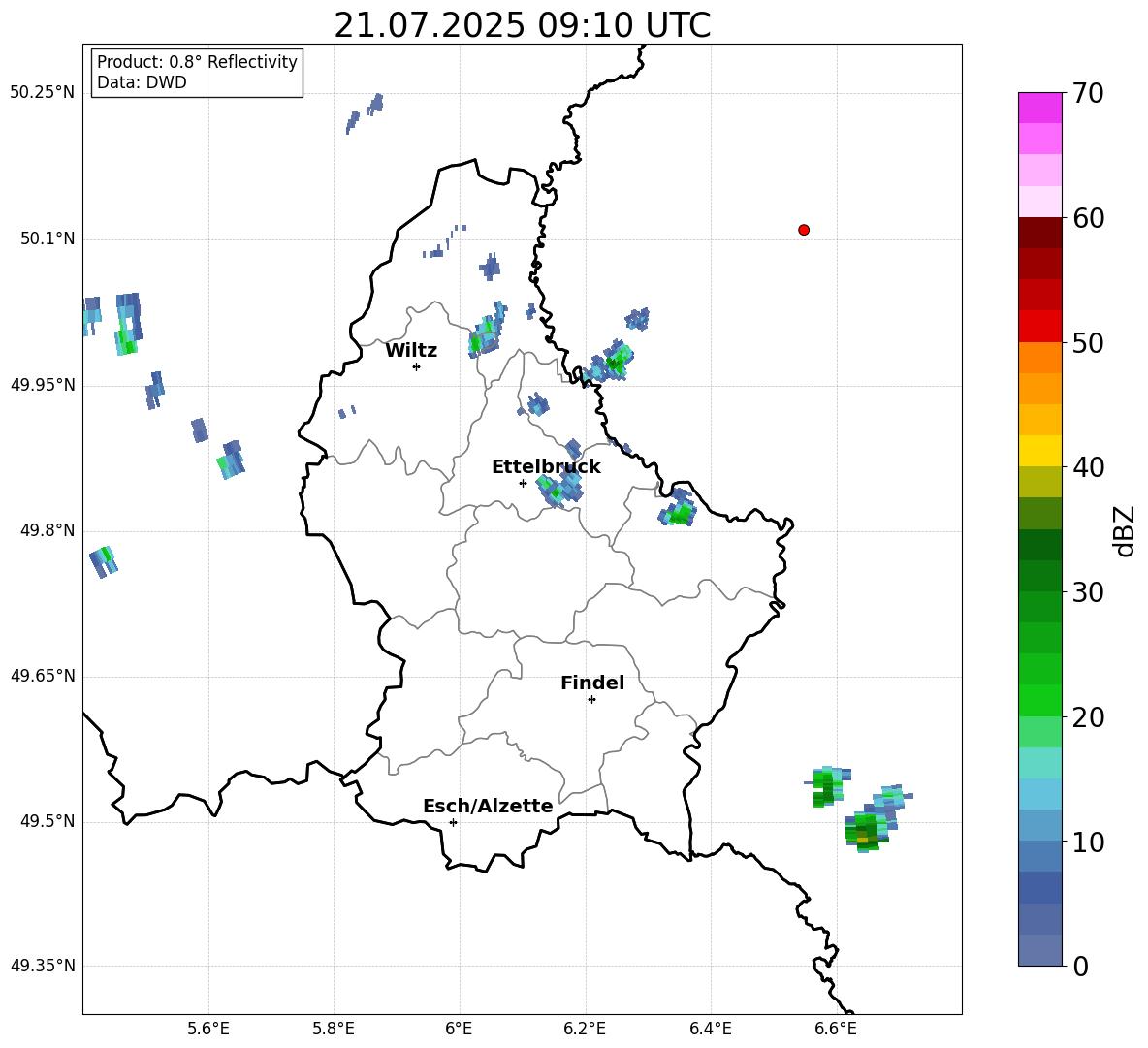Click the 49.95°N latitude label
Image resolution: width=1148 pixels, height=1048 pixels.
click(43, 384)
